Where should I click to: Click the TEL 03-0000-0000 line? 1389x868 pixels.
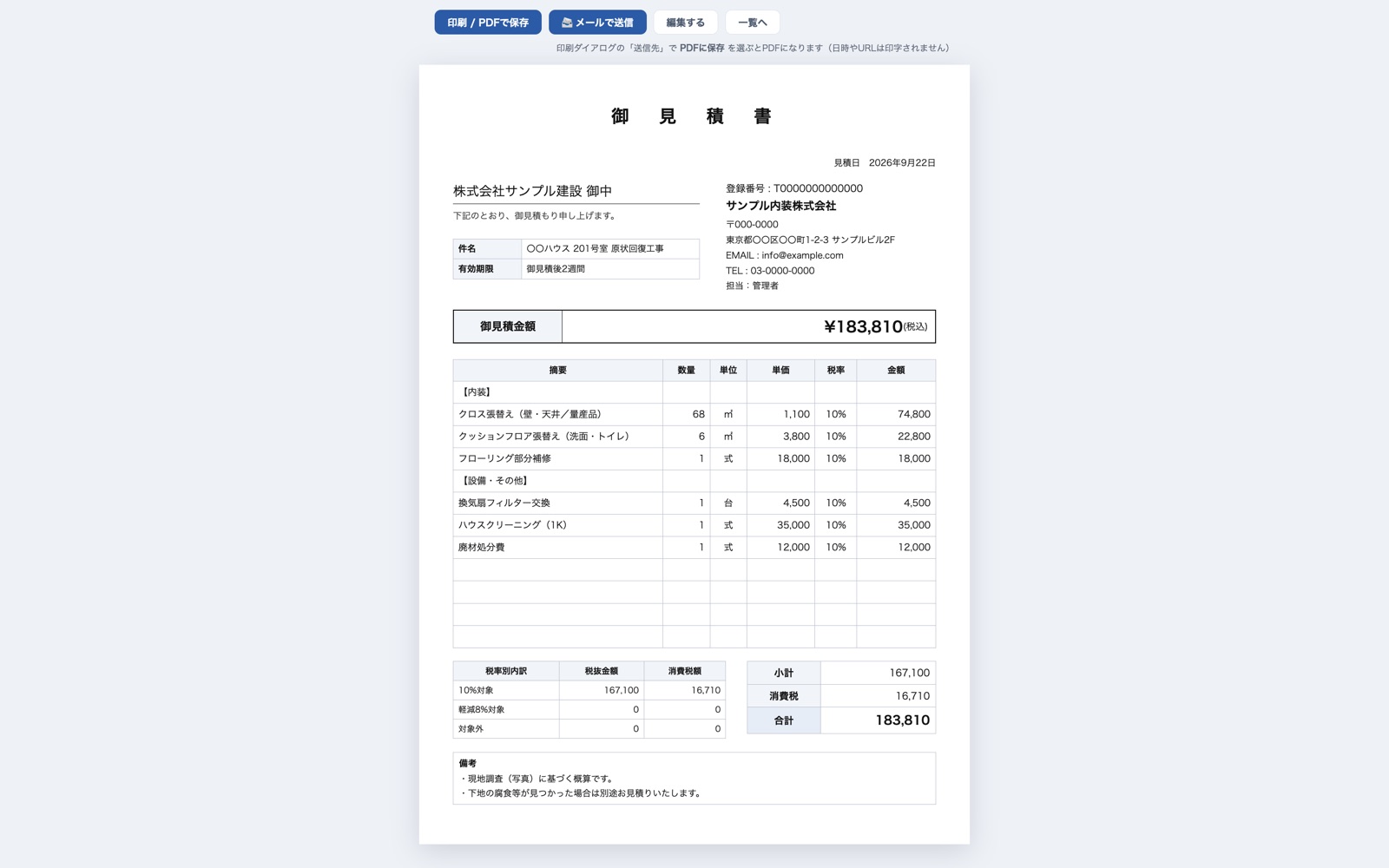pyautogui.click(x=770, y=271)
